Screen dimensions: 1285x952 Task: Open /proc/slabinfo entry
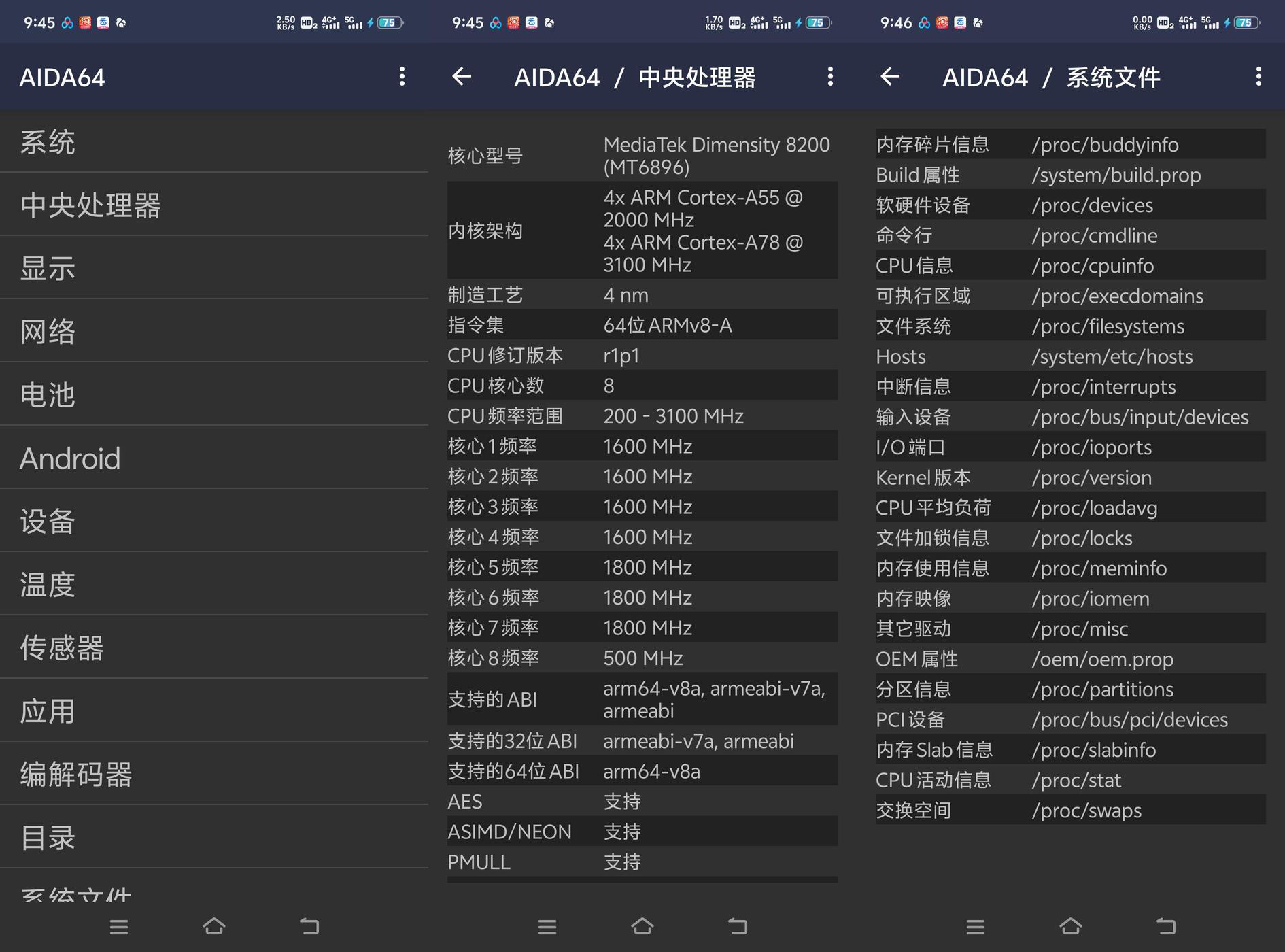(1071, 749)
